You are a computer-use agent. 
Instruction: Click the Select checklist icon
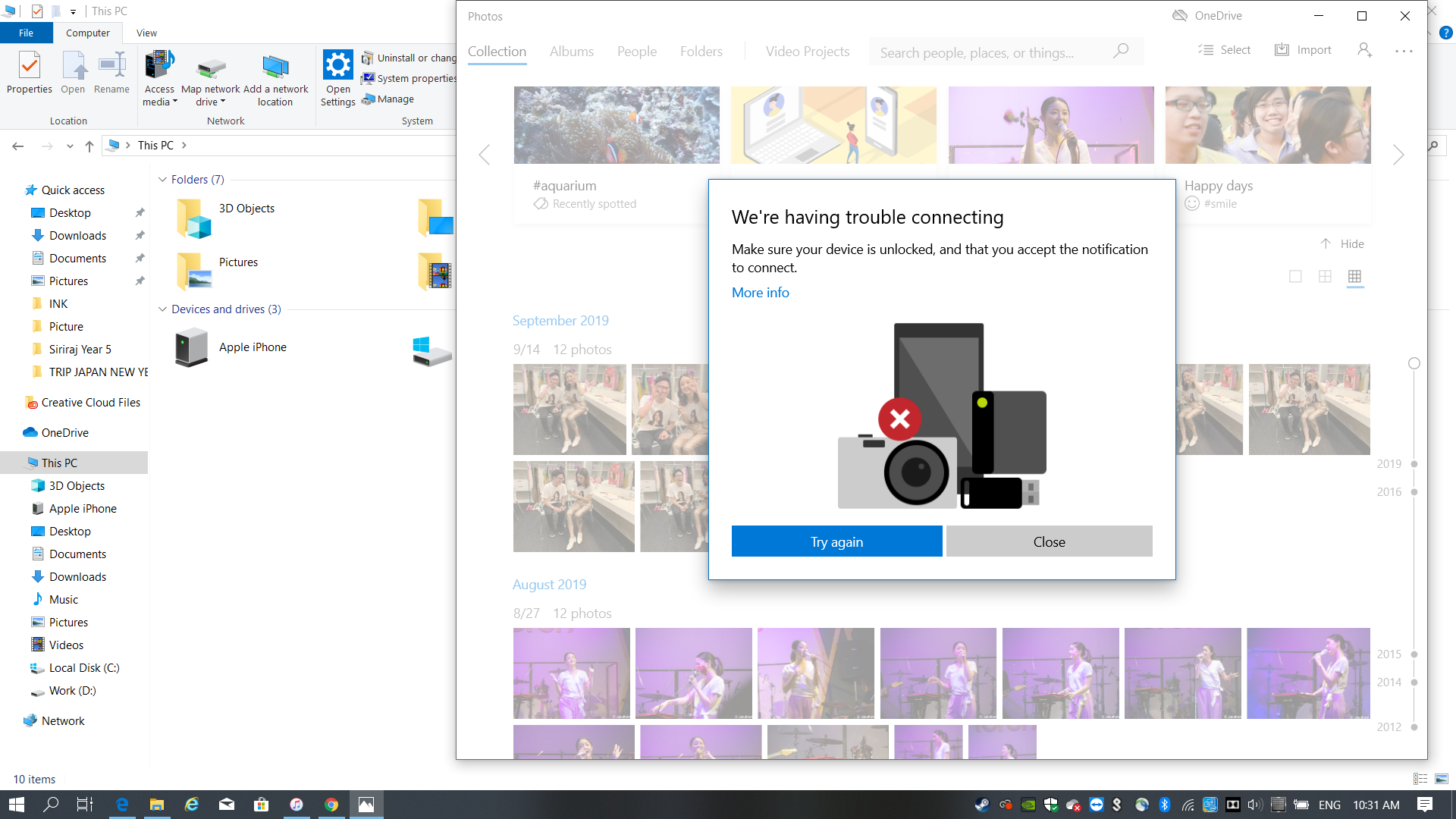[1206, 50]
